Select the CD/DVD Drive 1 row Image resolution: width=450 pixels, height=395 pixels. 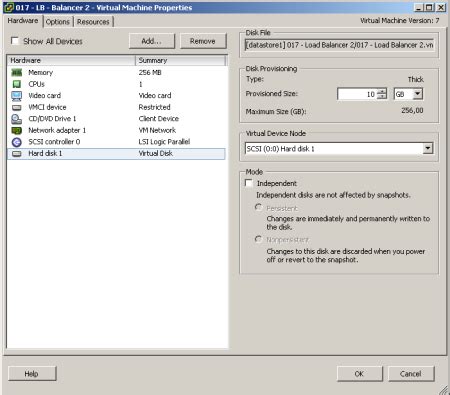[116, 119]
